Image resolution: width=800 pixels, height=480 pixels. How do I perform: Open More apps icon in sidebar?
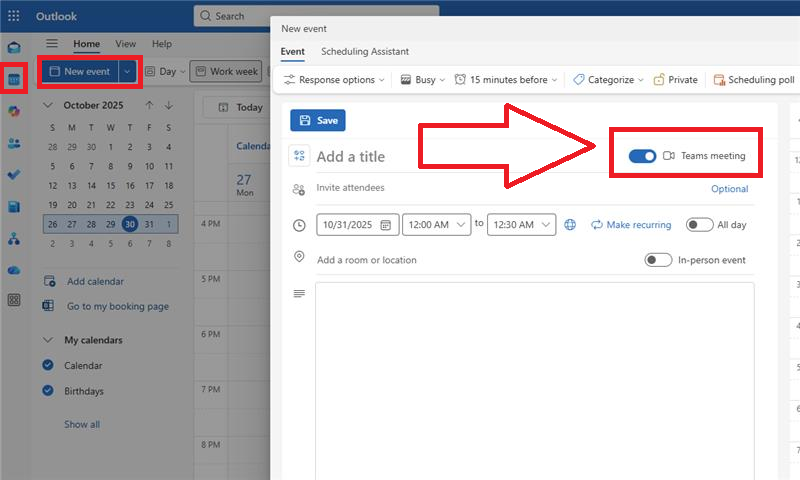14,300
